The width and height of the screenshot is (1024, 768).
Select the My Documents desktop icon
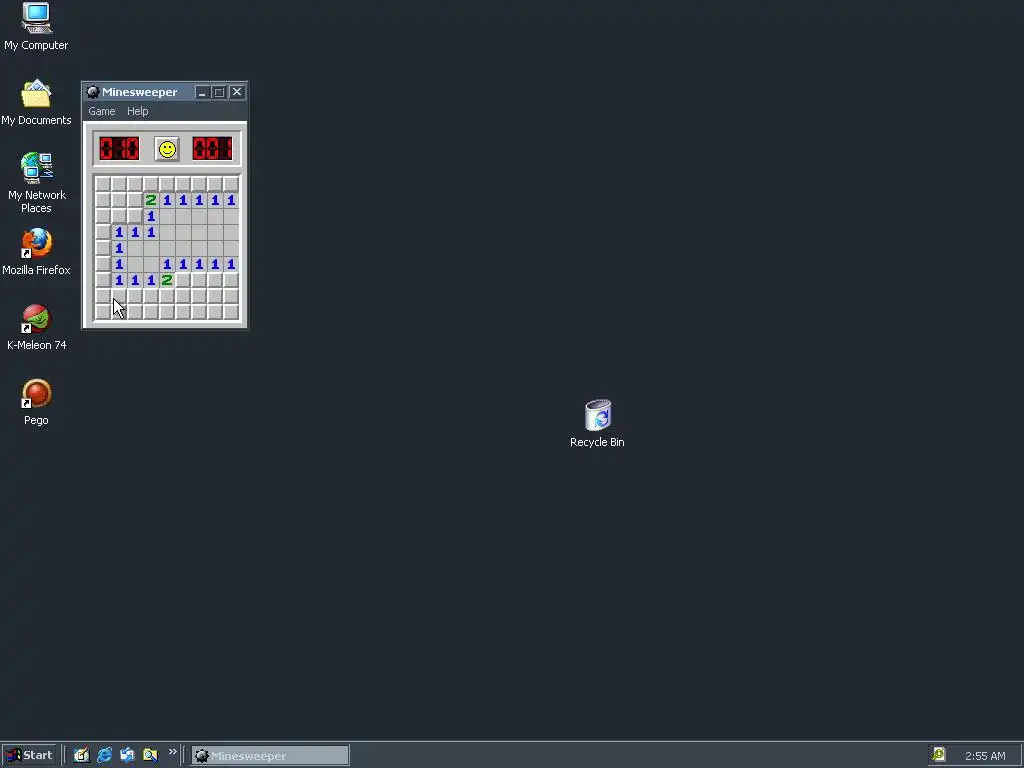click(x=36, y=103)
